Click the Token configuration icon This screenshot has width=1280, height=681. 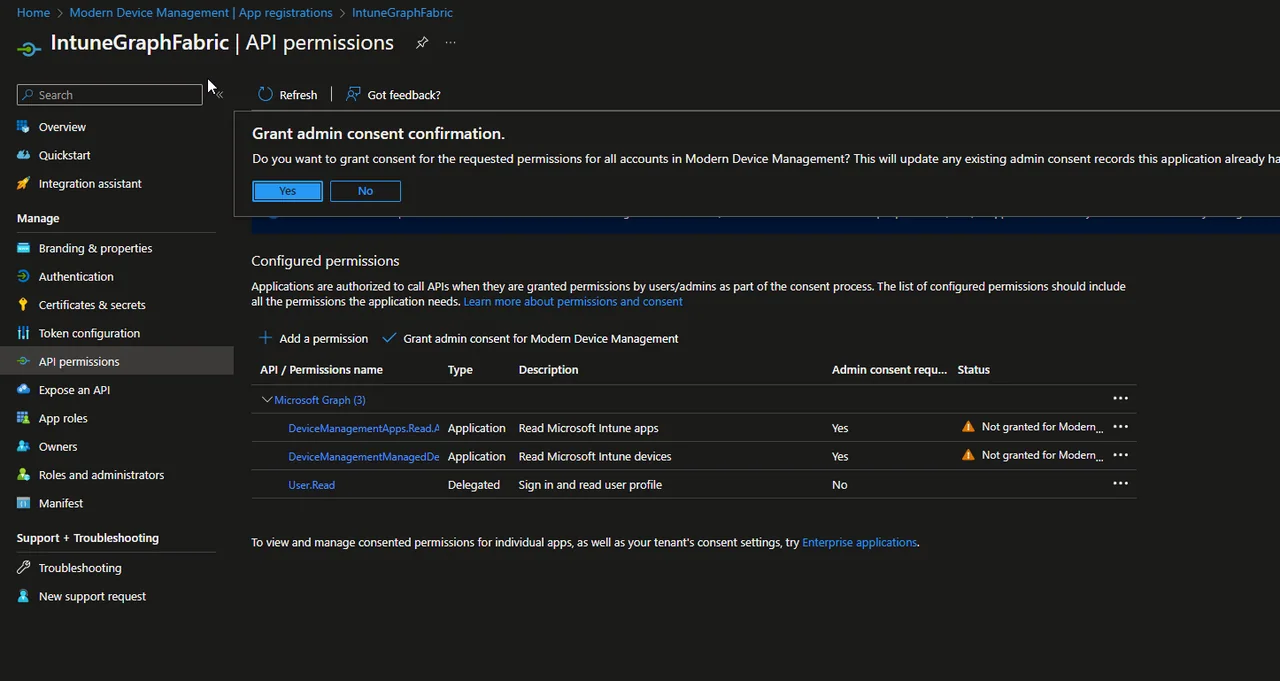(x=24, y=333)
